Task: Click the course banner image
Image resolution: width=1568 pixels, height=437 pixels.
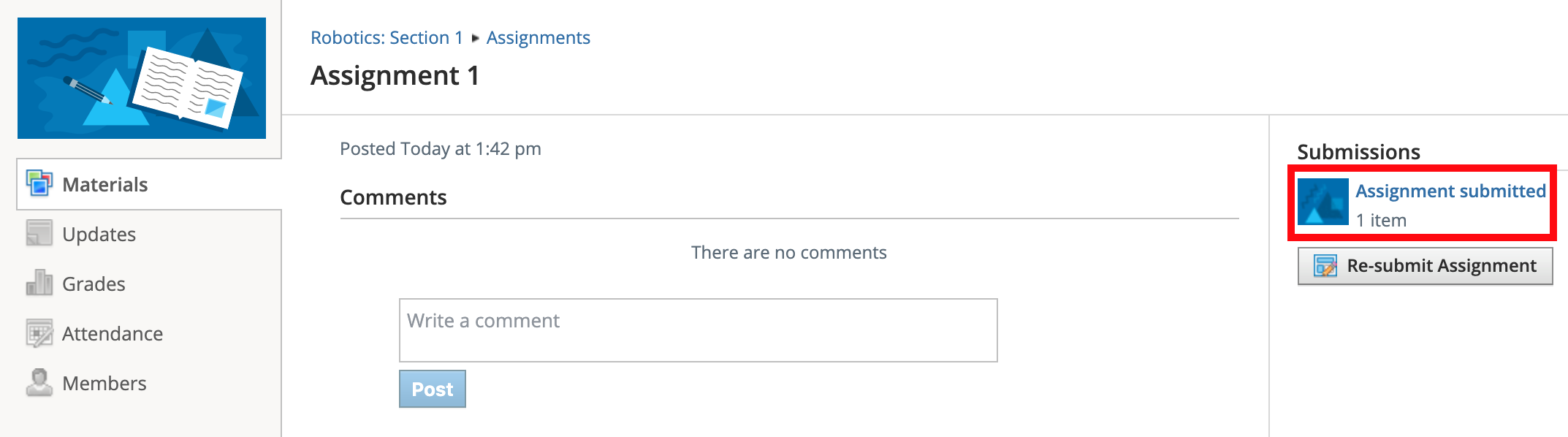Action: [142, 78]
